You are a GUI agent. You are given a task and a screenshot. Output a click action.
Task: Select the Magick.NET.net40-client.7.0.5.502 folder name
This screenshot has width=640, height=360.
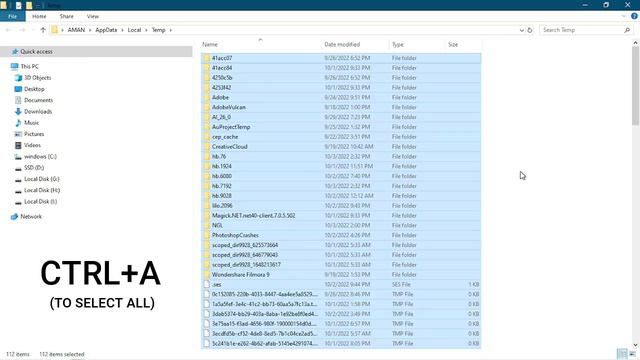[253, 216]
